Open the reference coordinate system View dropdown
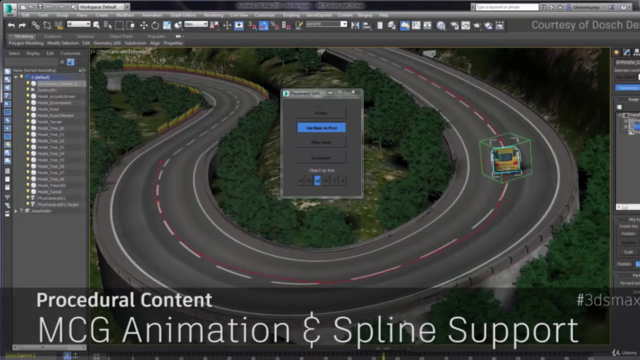Screen dimensions: 640x360 point(196,24)
